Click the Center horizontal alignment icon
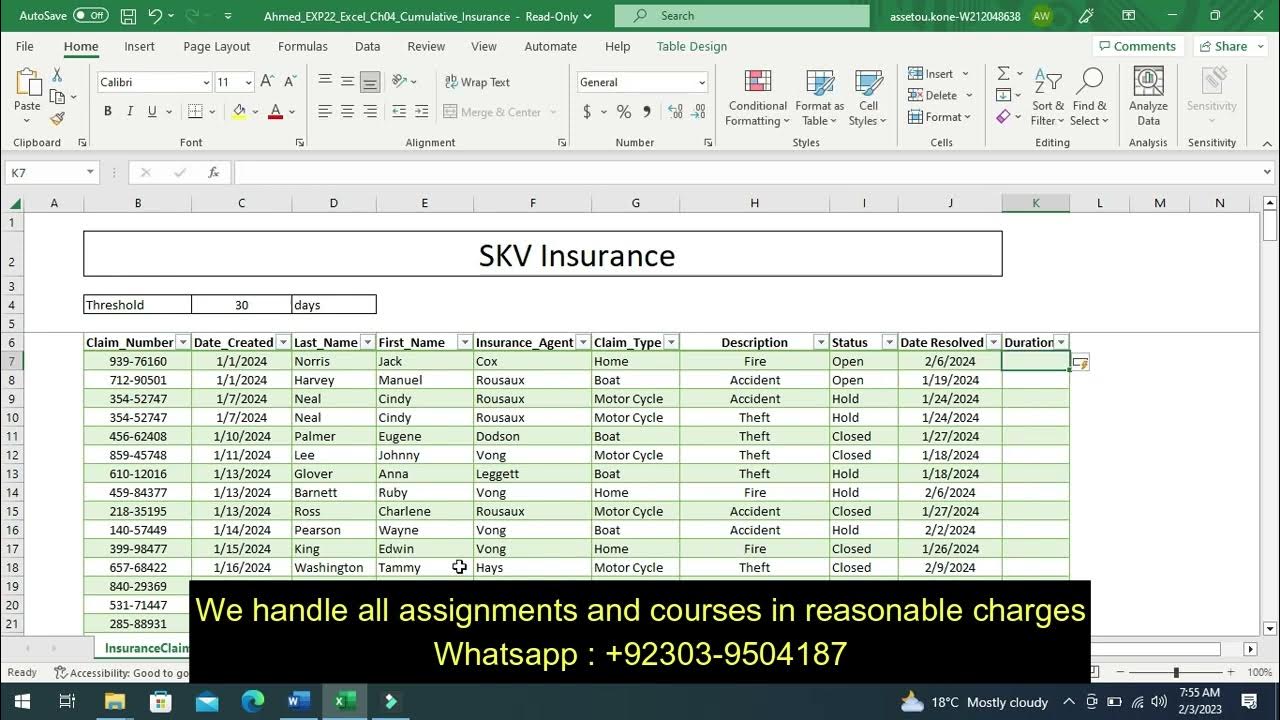1280x720 pixels. pos(347,112)
